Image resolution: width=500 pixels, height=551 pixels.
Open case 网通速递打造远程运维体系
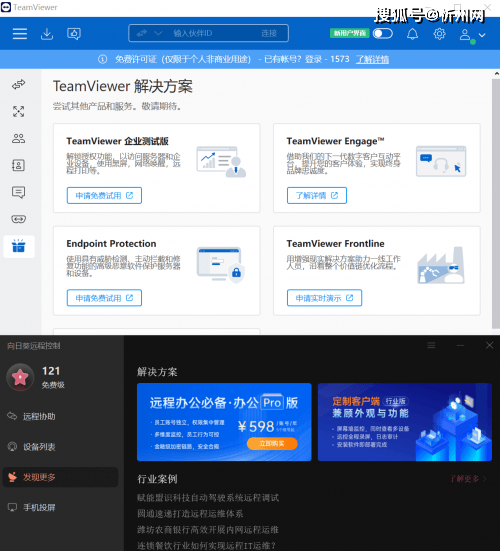tap(190, 514)
